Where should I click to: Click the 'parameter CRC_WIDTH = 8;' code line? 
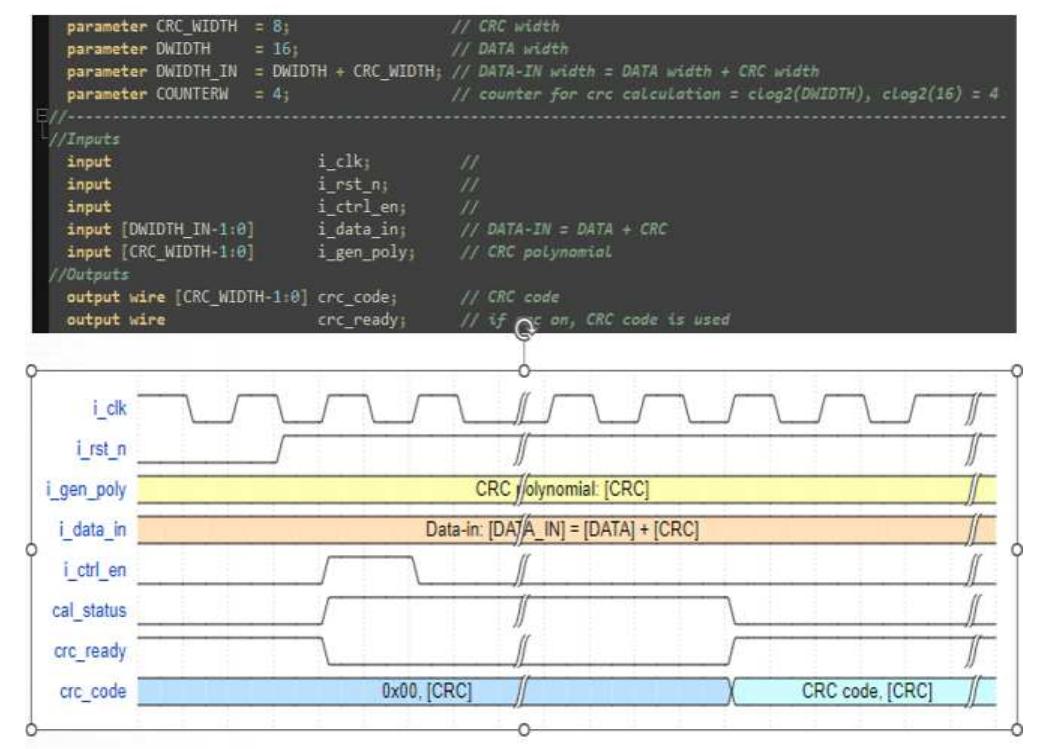[x=178, y=27]
